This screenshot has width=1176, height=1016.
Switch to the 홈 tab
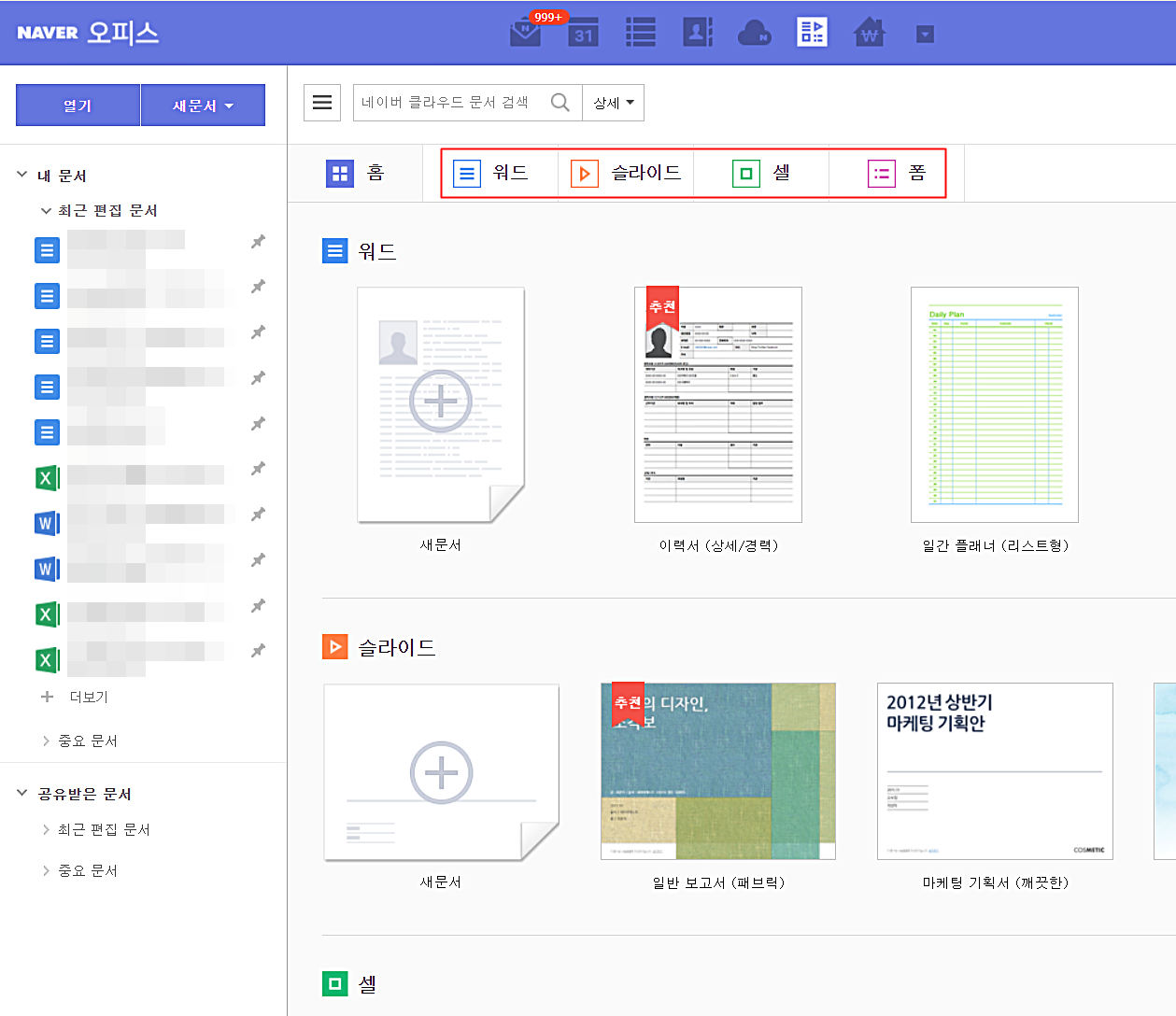click(355, 174)
